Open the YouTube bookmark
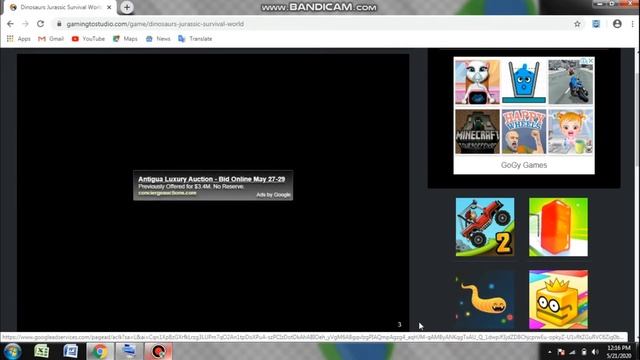The height and width of the screenshot is (360, 640). click(x=88, y=39)
